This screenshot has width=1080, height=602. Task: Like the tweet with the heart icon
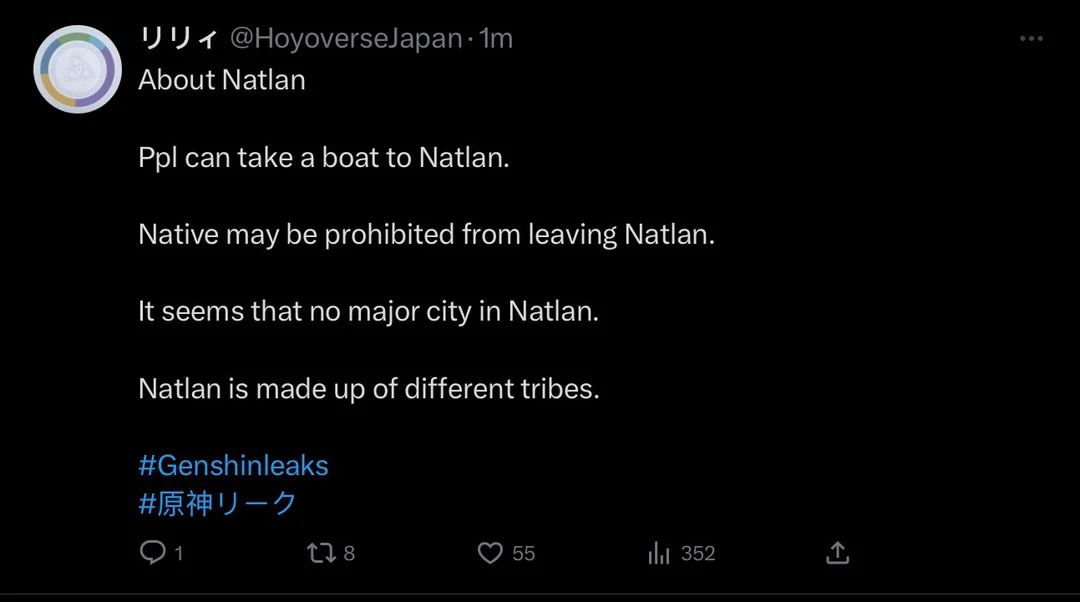click(490, 553)
